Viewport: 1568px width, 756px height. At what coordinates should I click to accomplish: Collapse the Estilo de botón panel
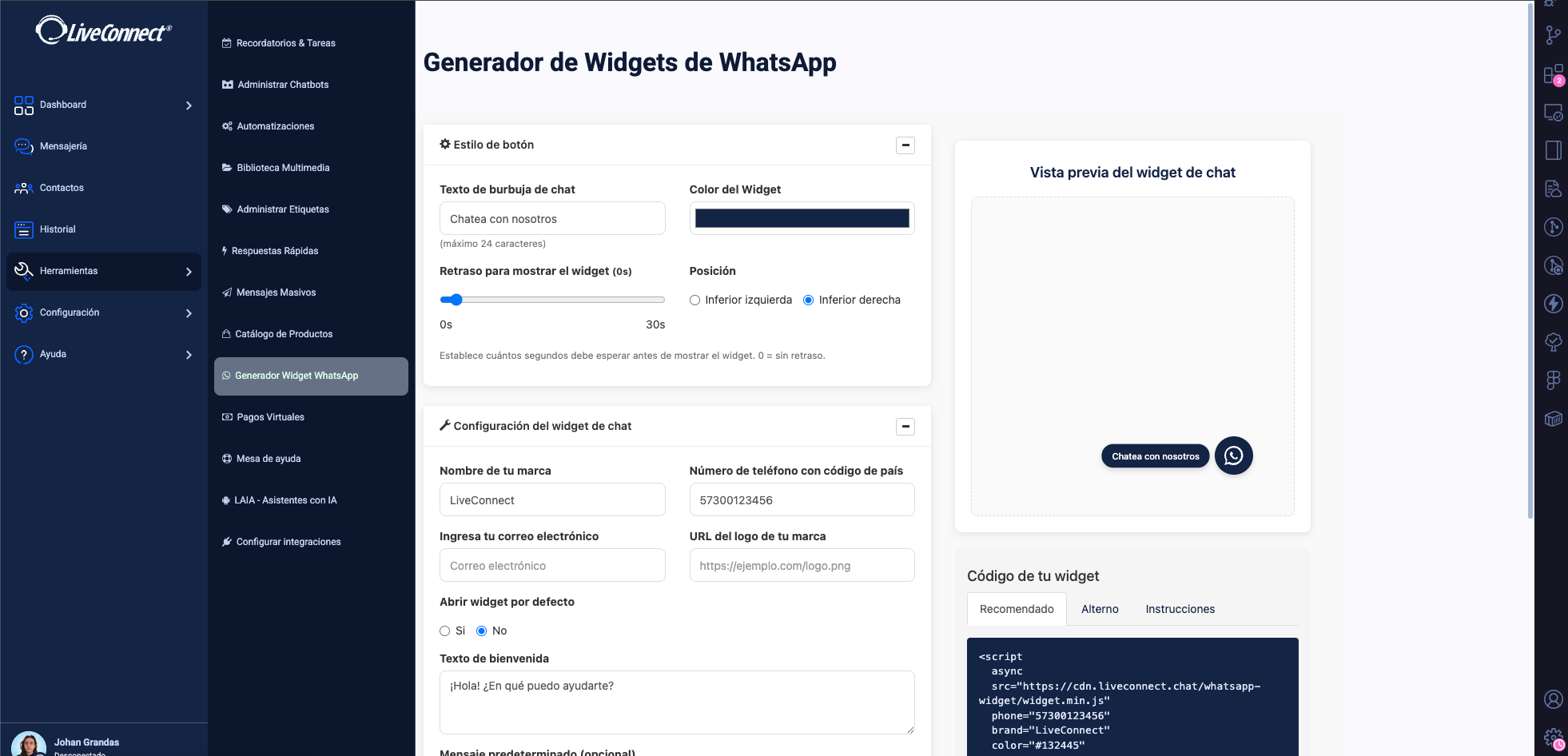tap(905, 145)
